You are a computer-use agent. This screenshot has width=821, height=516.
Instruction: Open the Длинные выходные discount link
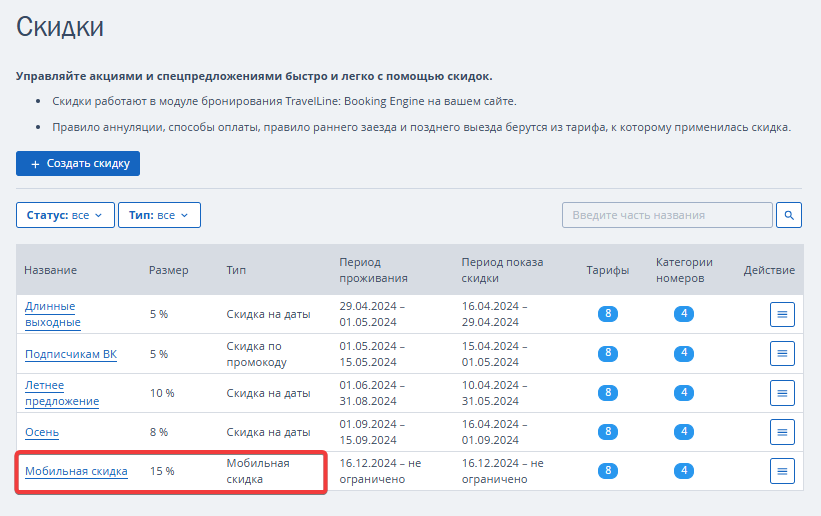[x=53, y=314]
